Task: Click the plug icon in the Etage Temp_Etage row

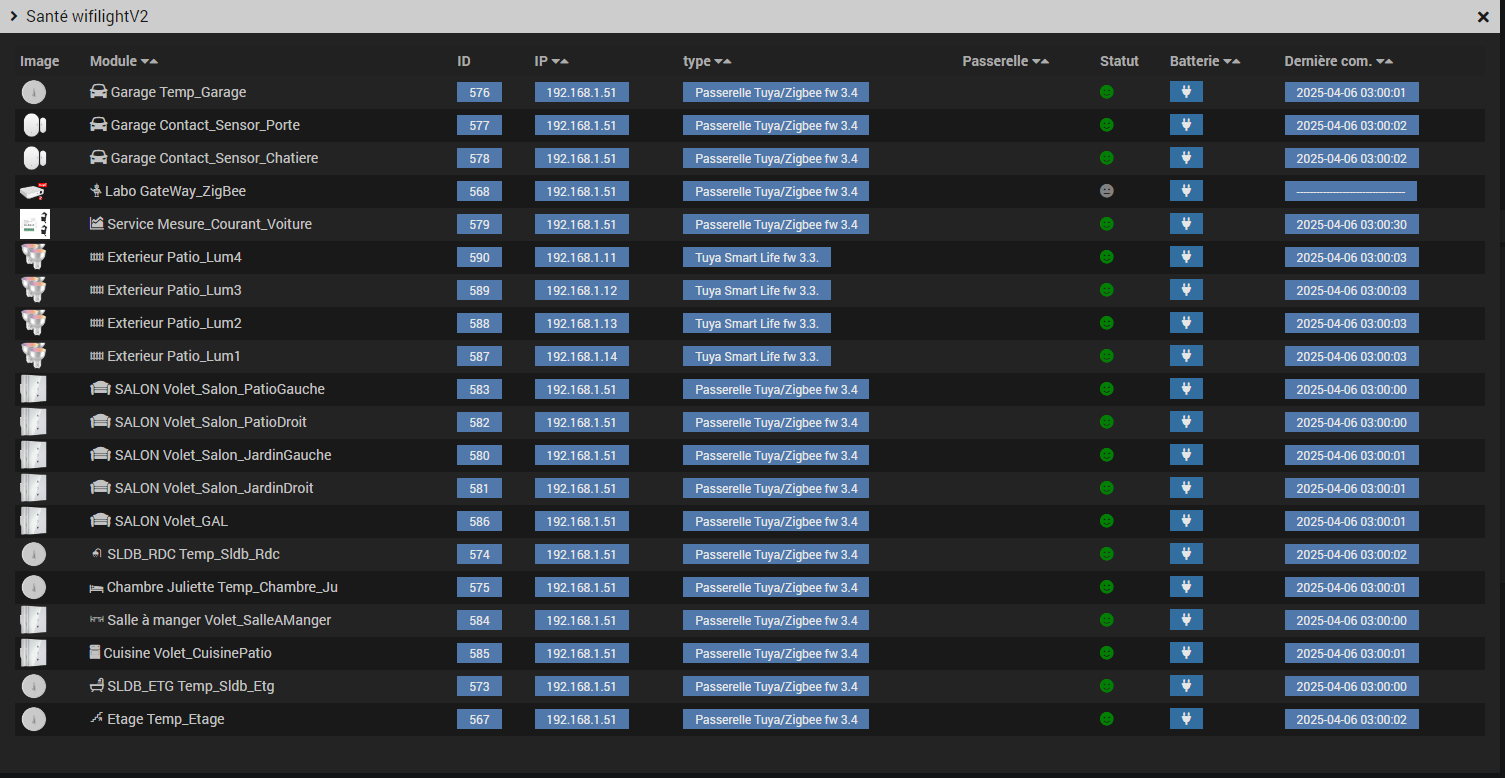Action: (x=1186, y=719)
